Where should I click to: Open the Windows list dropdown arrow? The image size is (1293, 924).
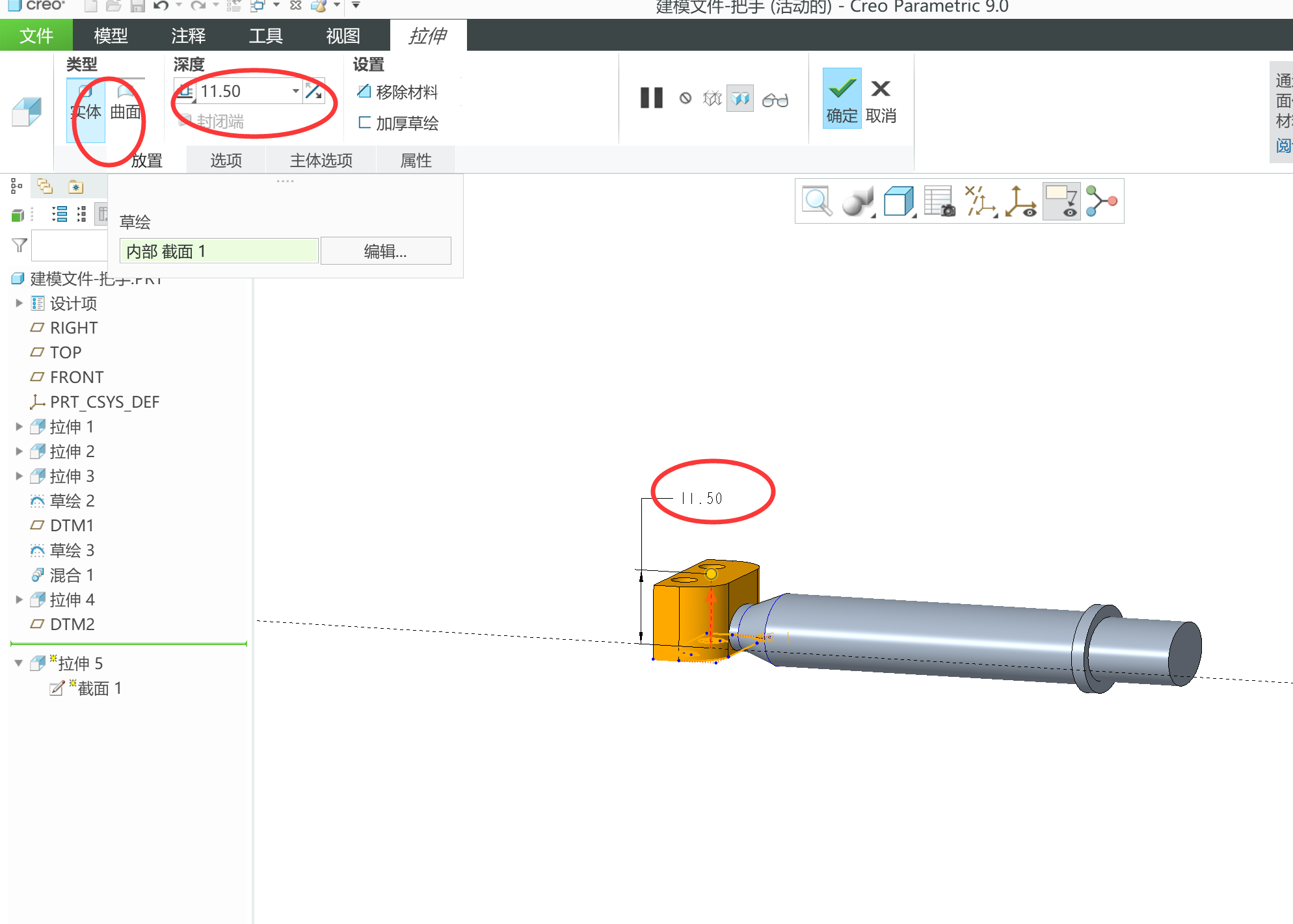tap(276, 6)
